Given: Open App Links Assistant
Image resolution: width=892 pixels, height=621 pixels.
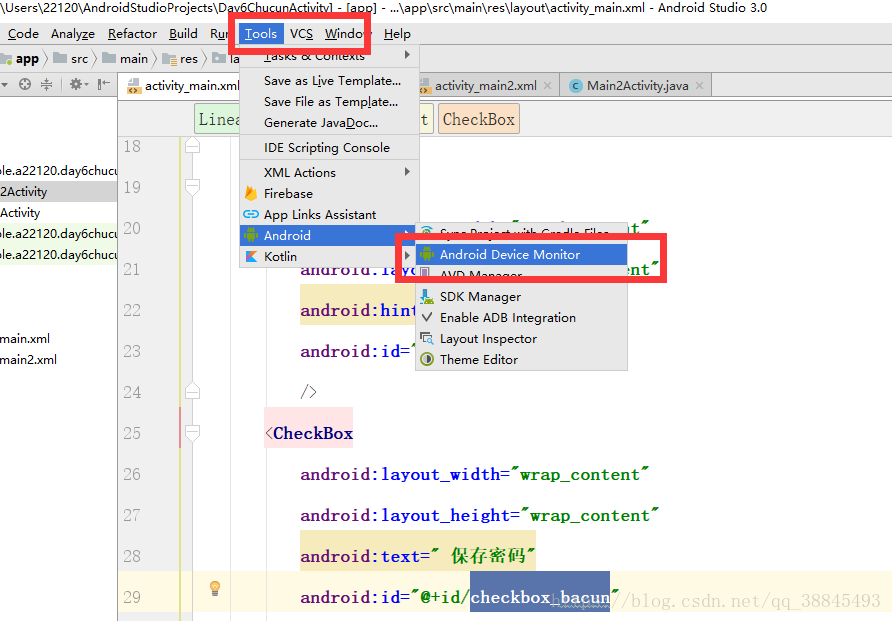Looking at the screenshot, I should coord(329,214).
